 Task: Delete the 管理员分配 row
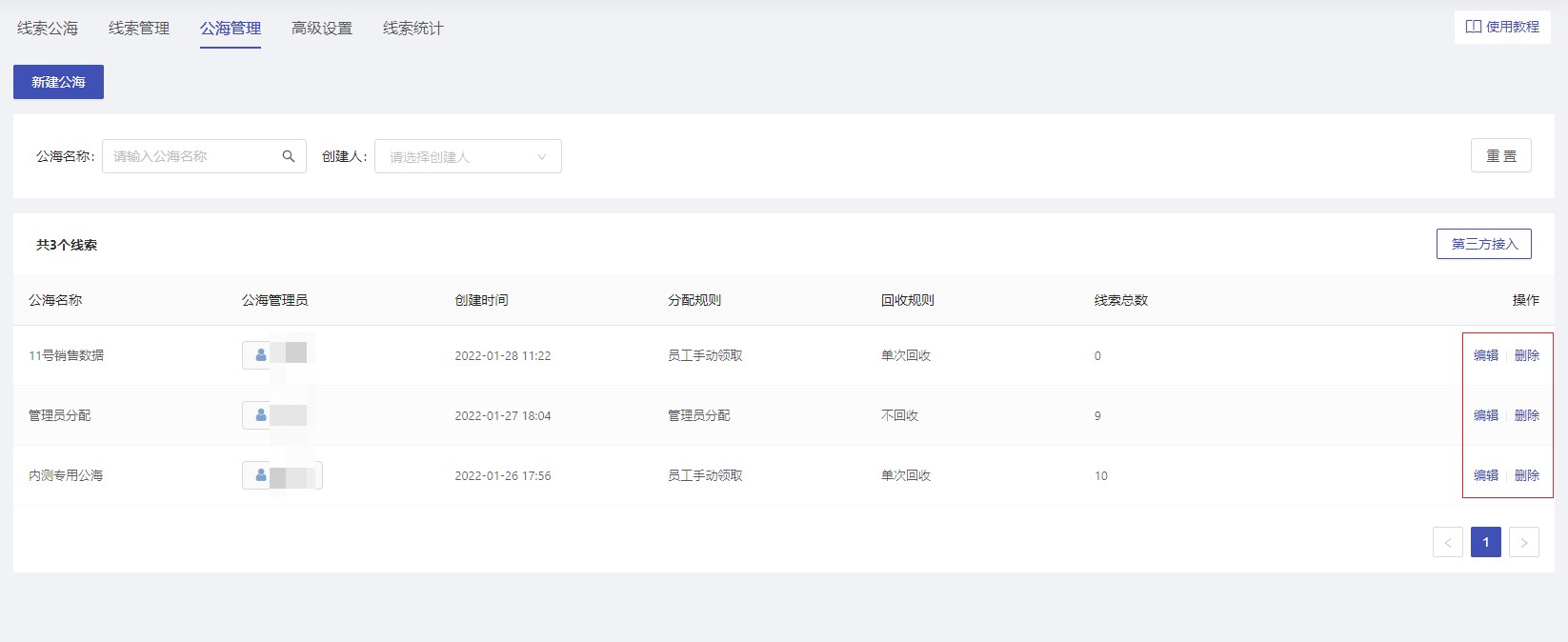(1527, 415)
